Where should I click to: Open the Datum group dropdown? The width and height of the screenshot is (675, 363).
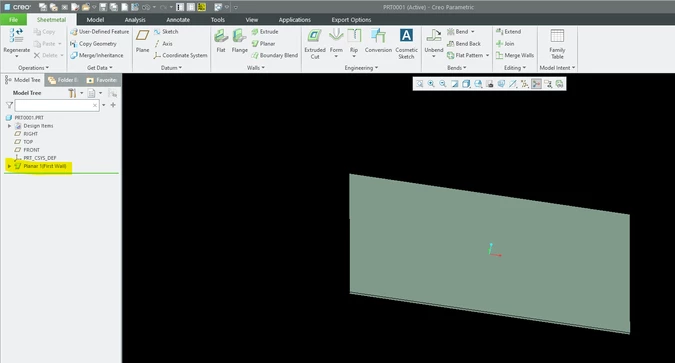171,68
